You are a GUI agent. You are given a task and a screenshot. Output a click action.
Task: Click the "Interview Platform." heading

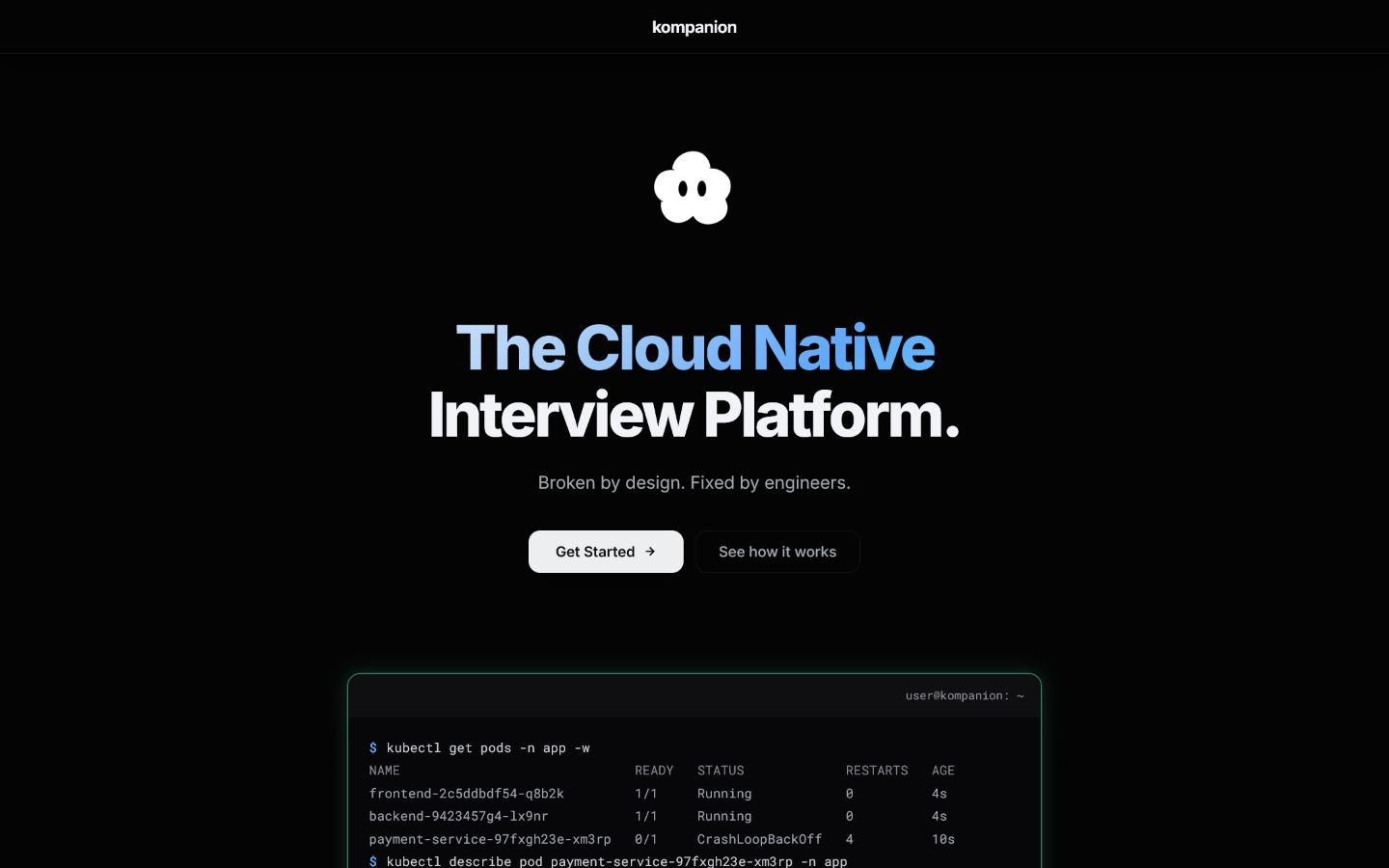click(x=694, y=415)
